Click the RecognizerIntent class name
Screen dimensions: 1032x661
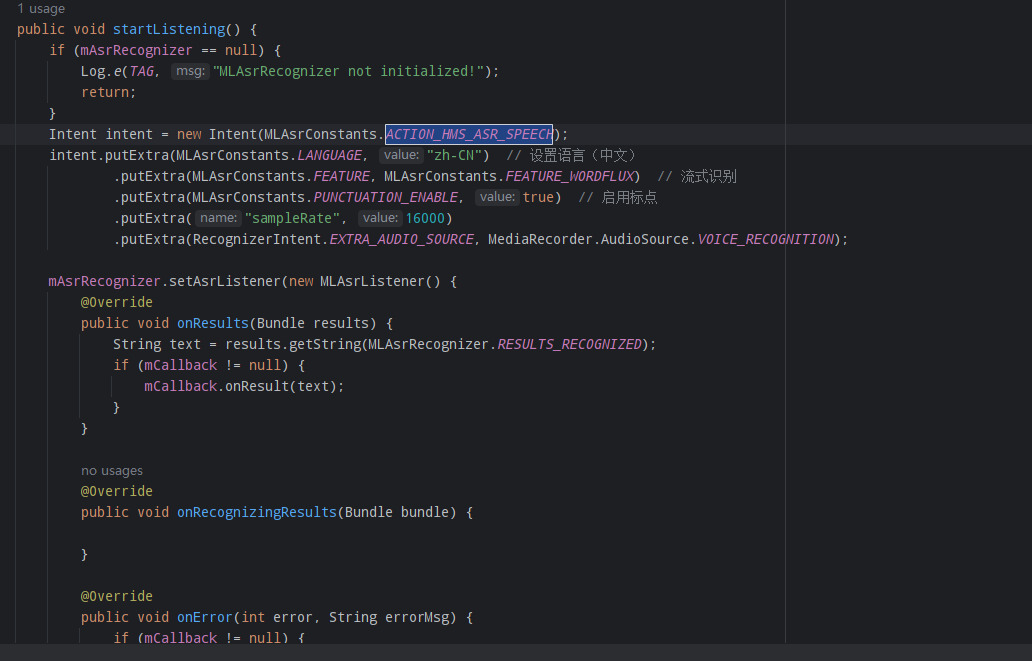coord(257,240)
